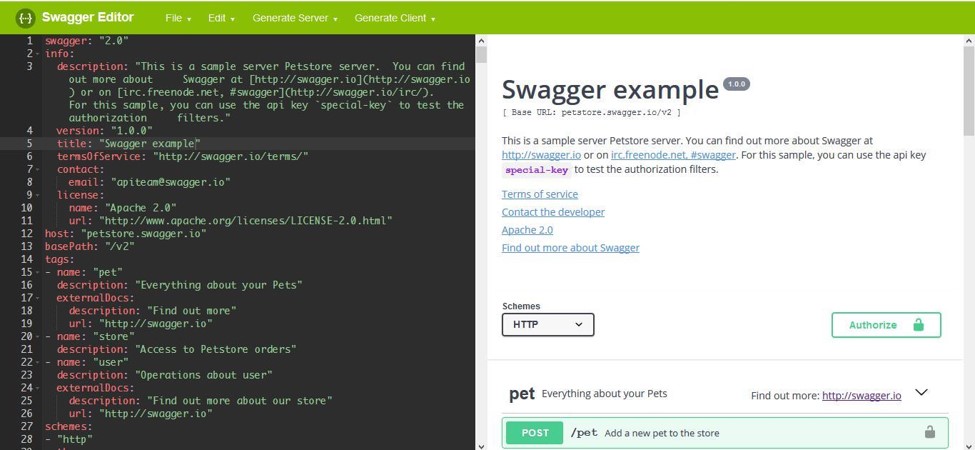Click the Swagger example heading in preview

(x=610, y=90)
